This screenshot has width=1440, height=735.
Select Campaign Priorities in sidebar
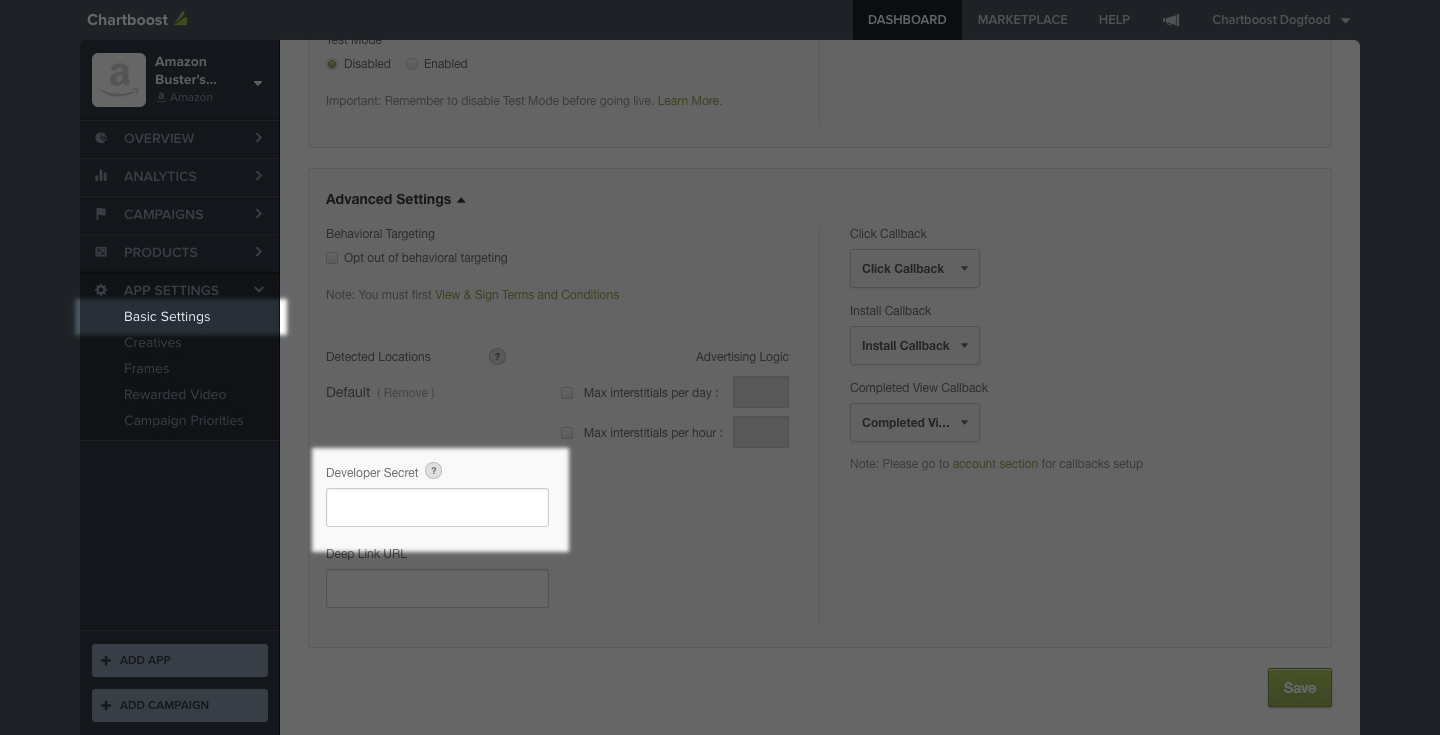[x=184, y=420]
